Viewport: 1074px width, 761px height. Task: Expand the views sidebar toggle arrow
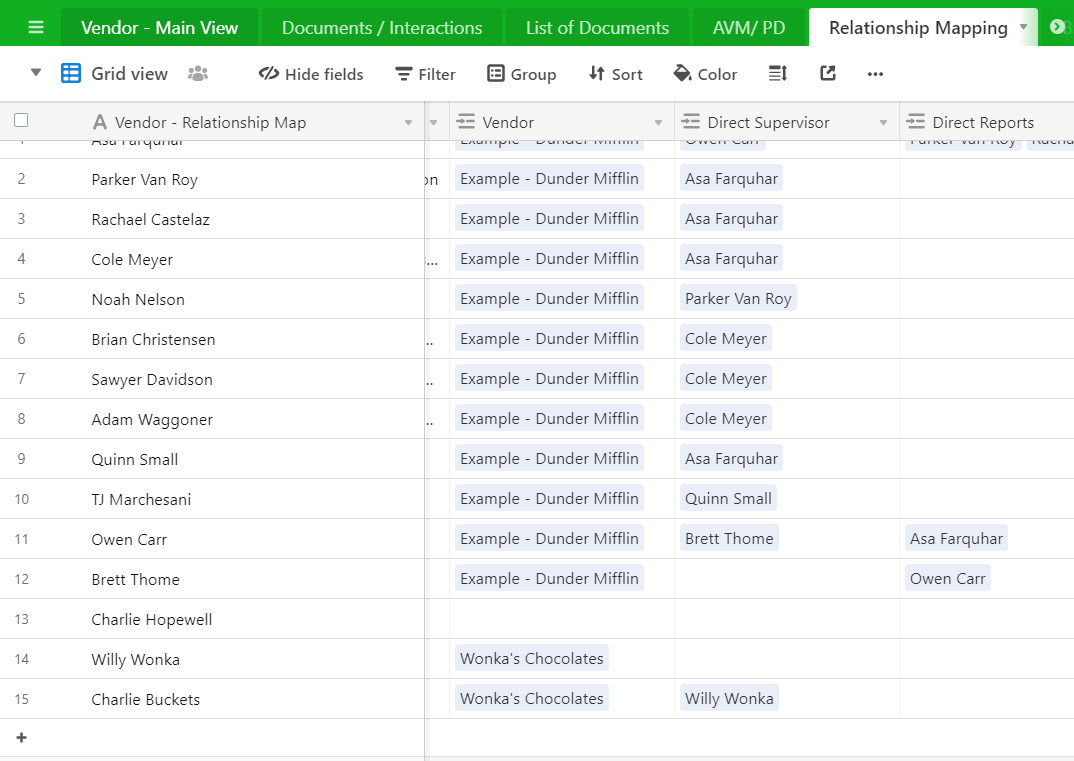click(36, 73)
